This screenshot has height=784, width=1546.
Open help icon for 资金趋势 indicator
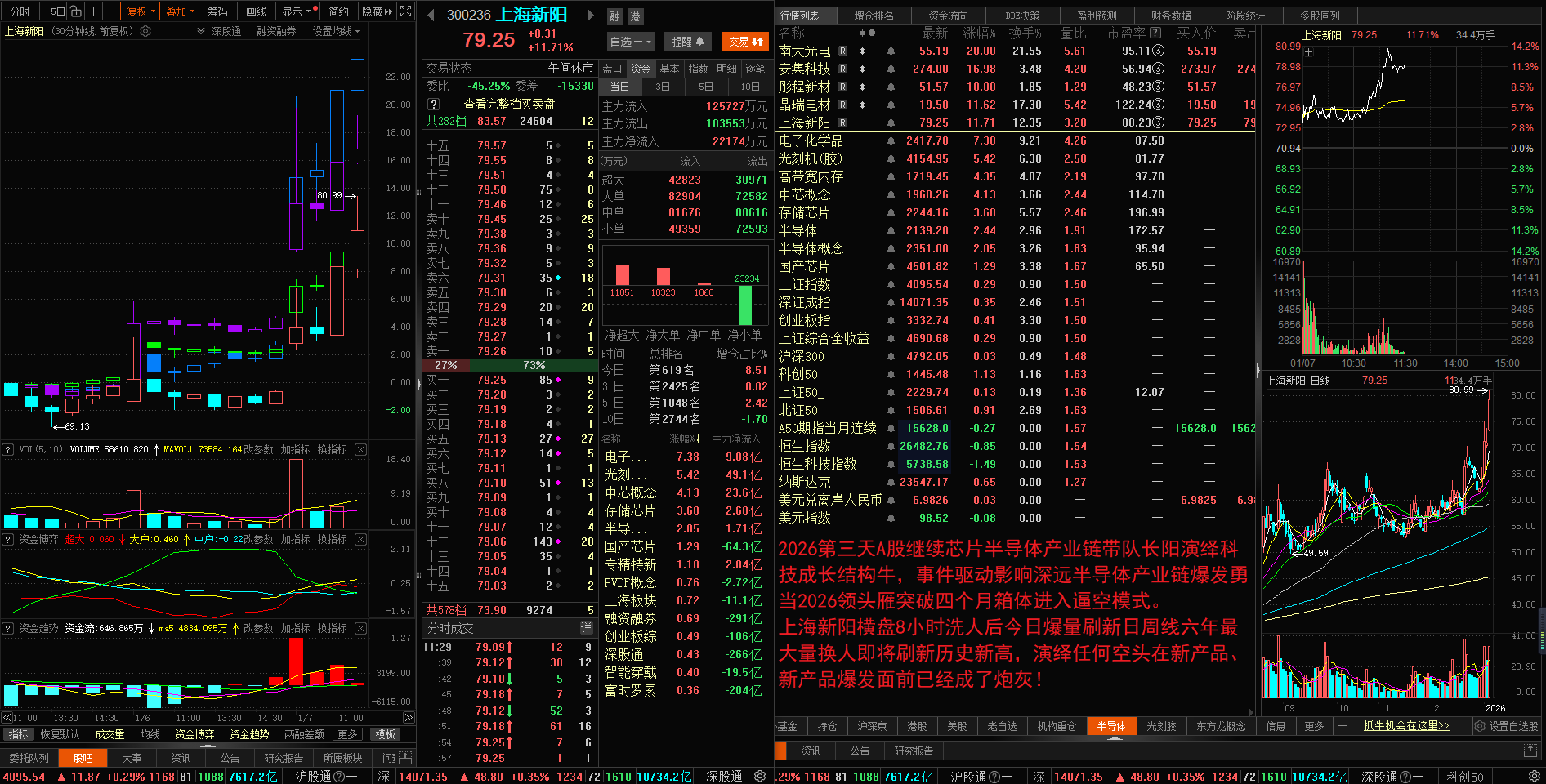click(8, 628)
